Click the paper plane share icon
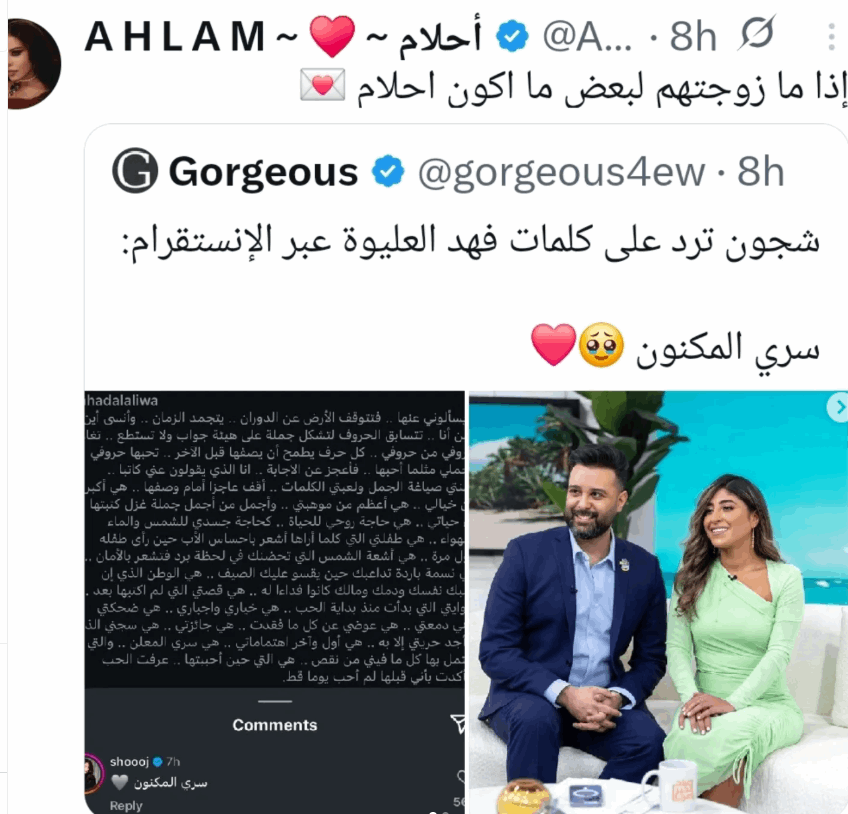 [458, 723]
